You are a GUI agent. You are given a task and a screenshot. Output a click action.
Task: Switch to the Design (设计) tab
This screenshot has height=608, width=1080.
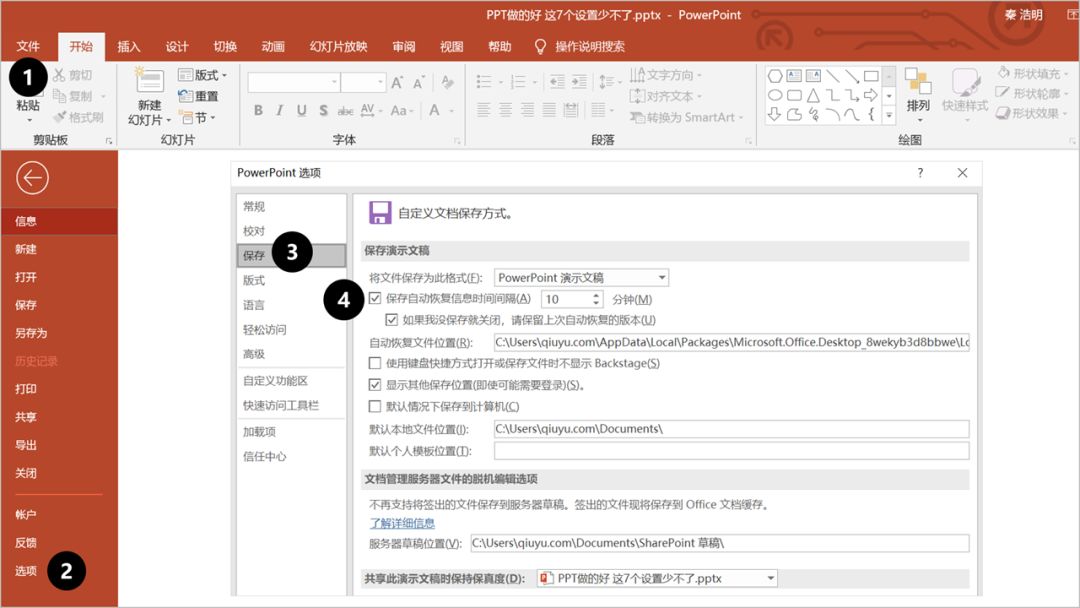coord(177,47)
